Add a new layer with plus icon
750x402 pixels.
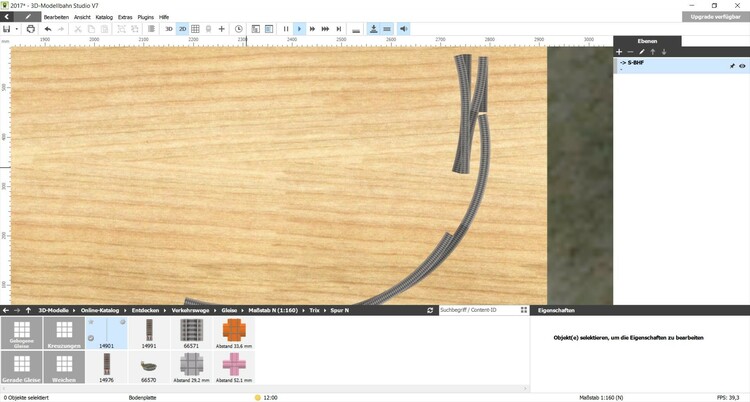click(619, 51)
